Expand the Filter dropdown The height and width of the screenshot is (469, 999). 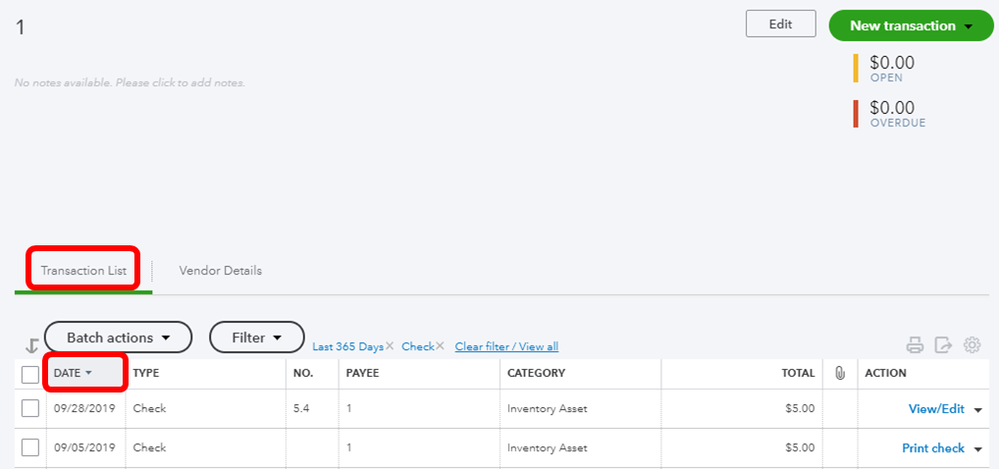click(256, 338)
